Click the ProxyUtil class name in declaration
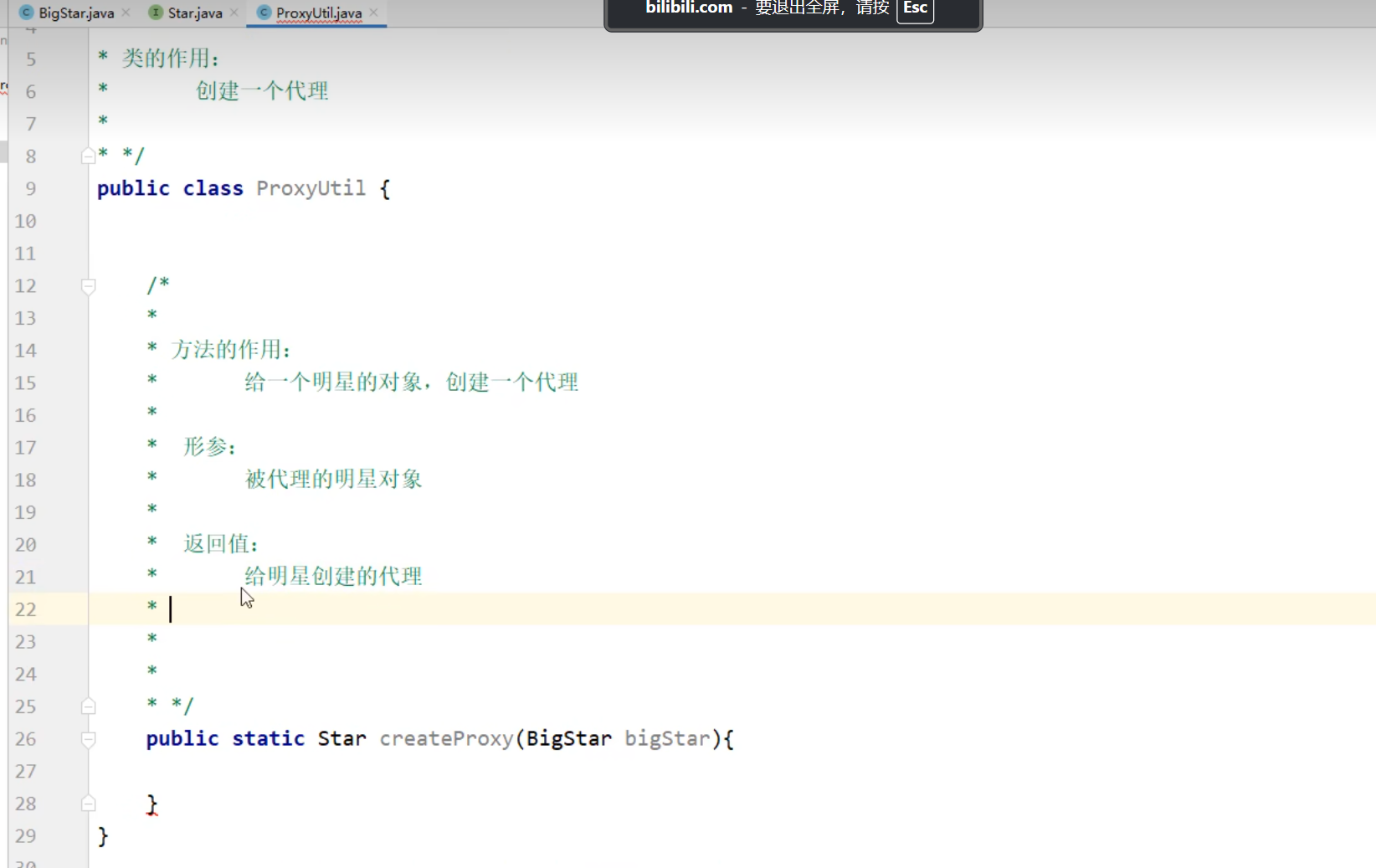This screenshot has width=1376, height=868. pyautogui.click(x=311, y=188)
